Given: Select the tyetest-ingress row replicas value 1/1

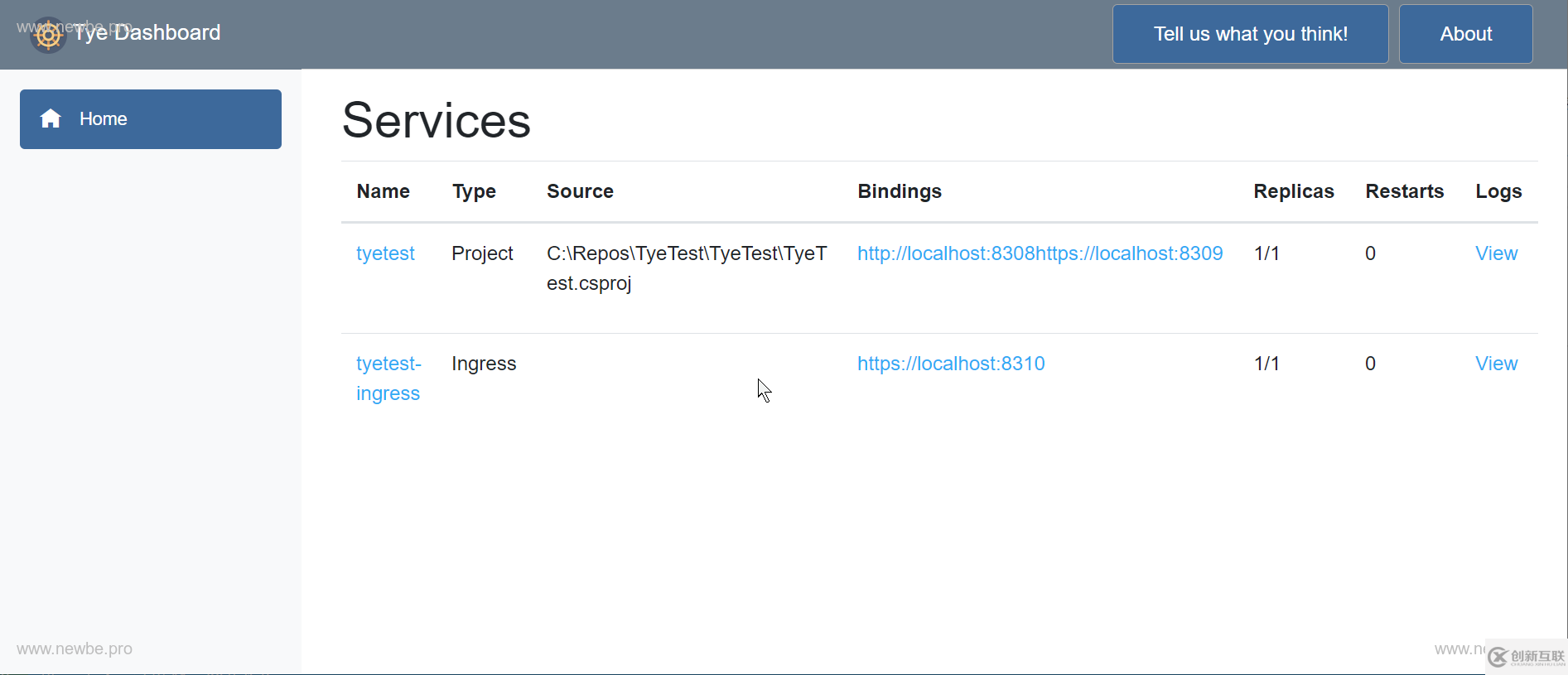Looking at the screenshot, I should coord(1266,364).
